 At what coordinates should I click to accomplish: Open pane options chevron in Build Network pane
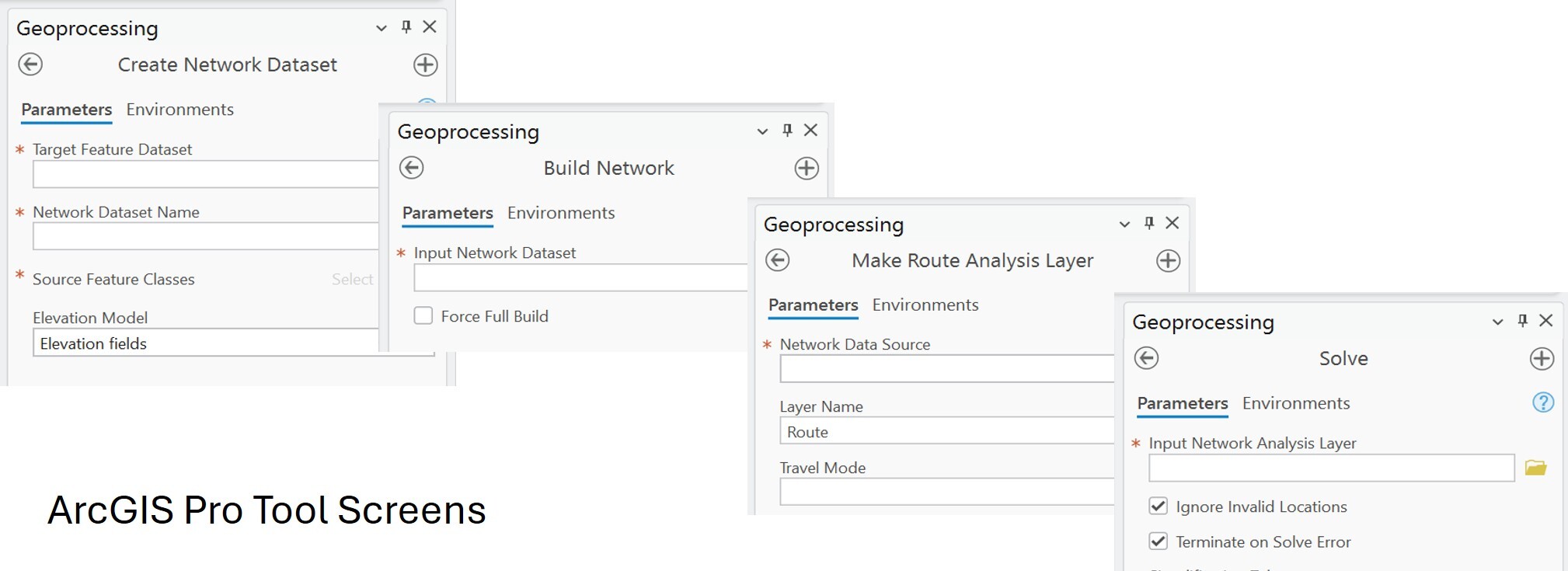tap(762, 131)
